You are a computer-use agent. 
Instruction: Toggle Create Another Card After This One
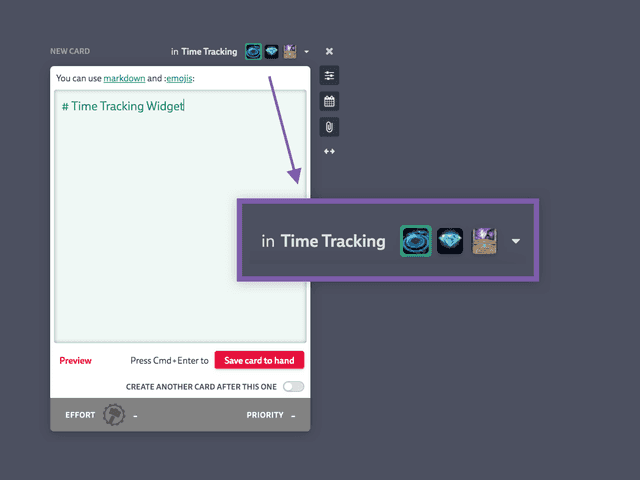294,386
